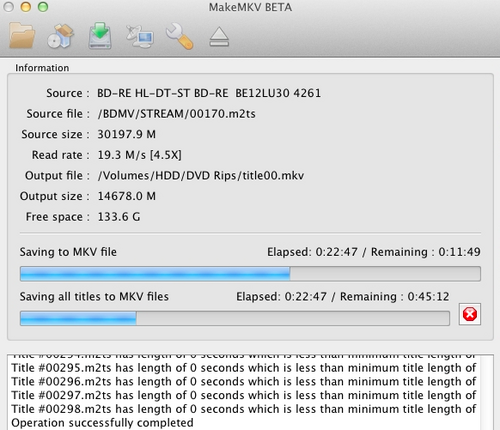The image size is (500, 430).
Task: Start streaming with the satellite dish icon
Action: [140, 36]
